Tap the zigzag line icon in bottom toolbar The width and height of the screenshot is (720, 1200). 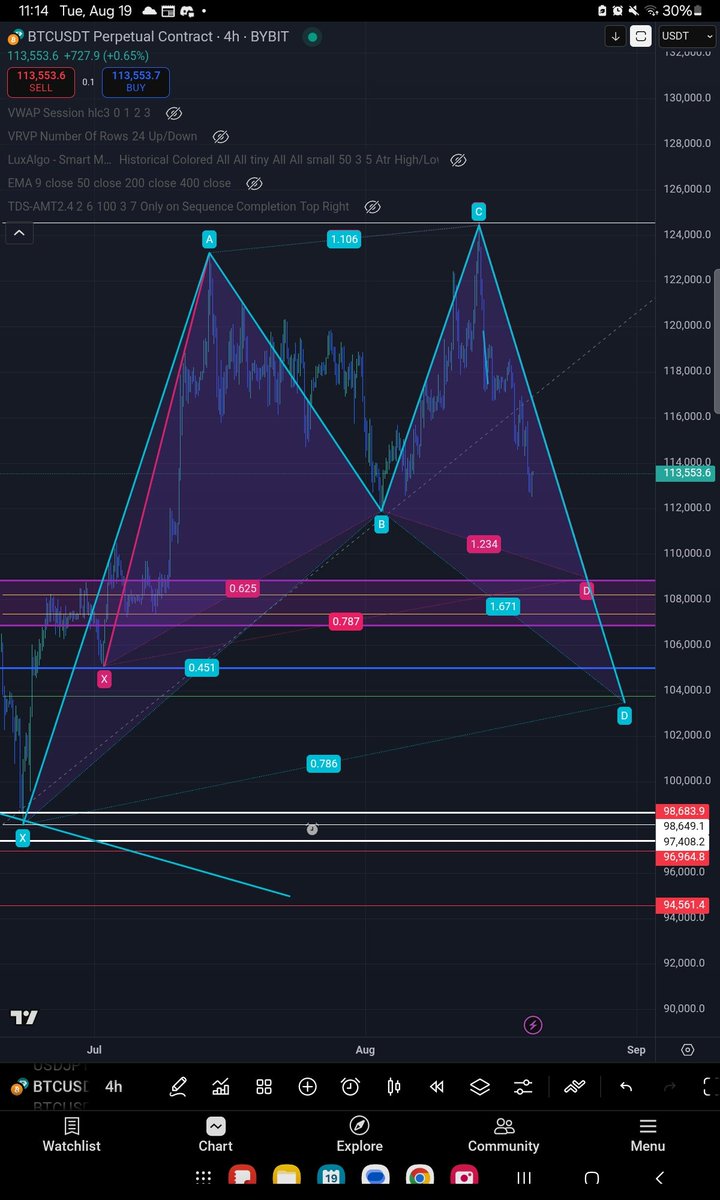(x=575, y=1086)
